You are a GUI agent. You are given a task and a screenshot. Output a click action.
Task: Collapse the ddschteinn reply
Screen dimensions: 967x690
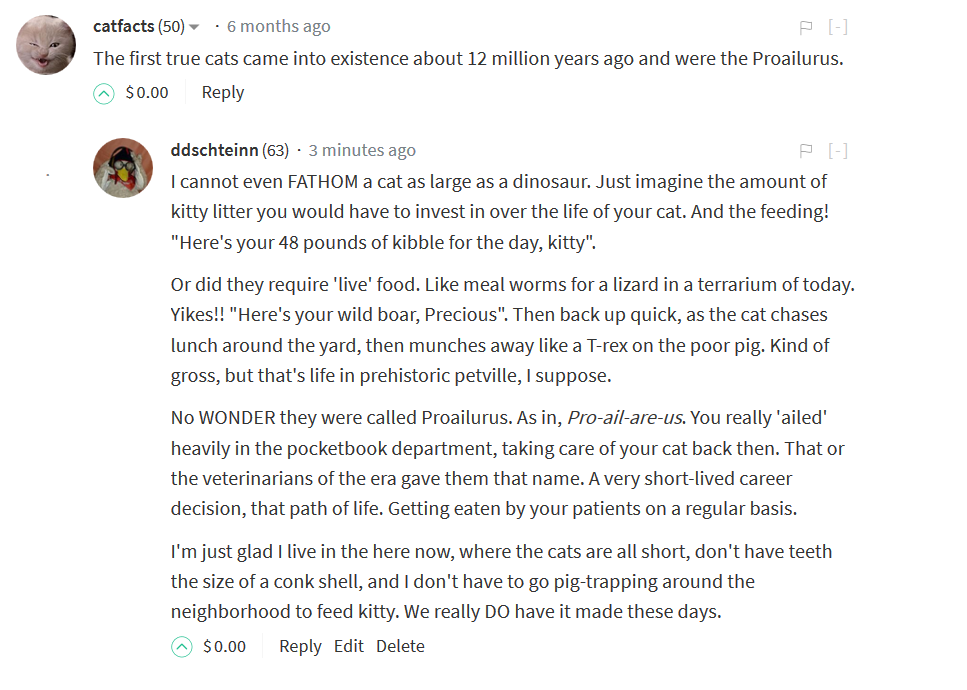click(837, 150)
